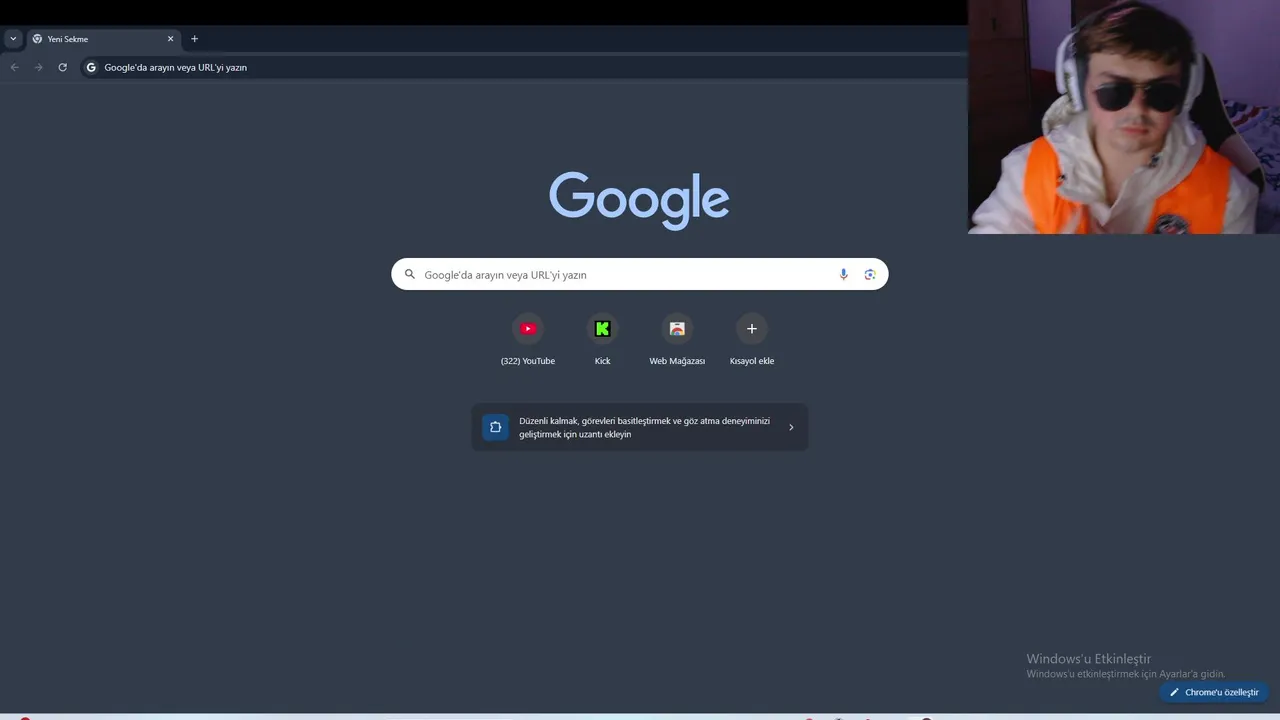Click the Google icon in the address bar
This screenshot has width=1280, height=720.
coord(91,67)
